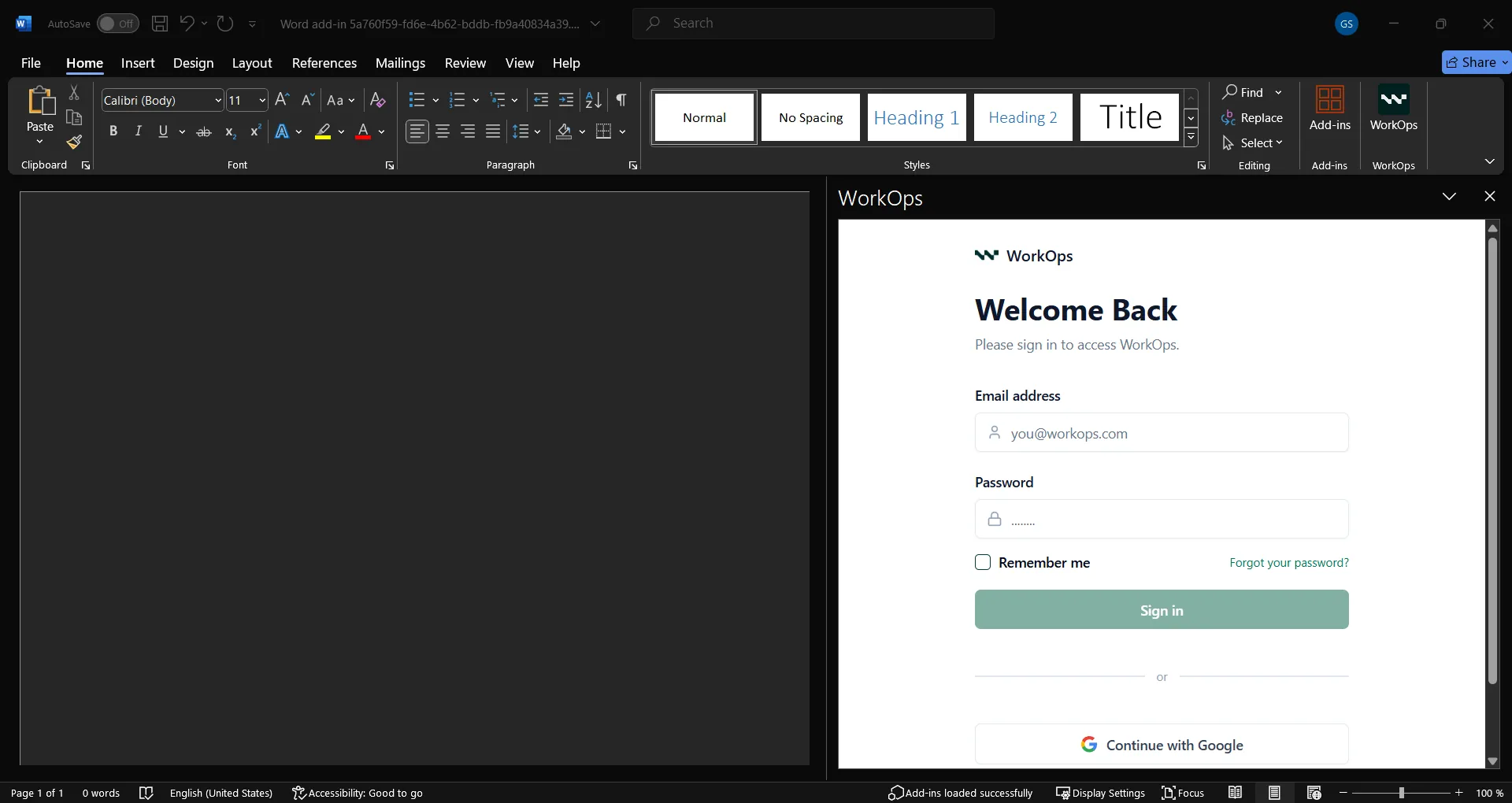Center align the text
This screenshot has width=1512, height=803.
tap(443, 131)
